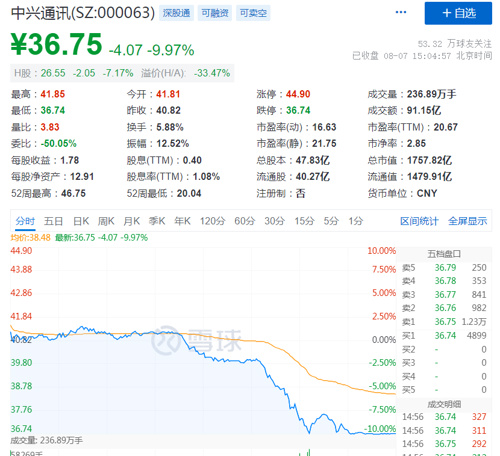Switch to the 15分 chart tab

pos(304,221)
